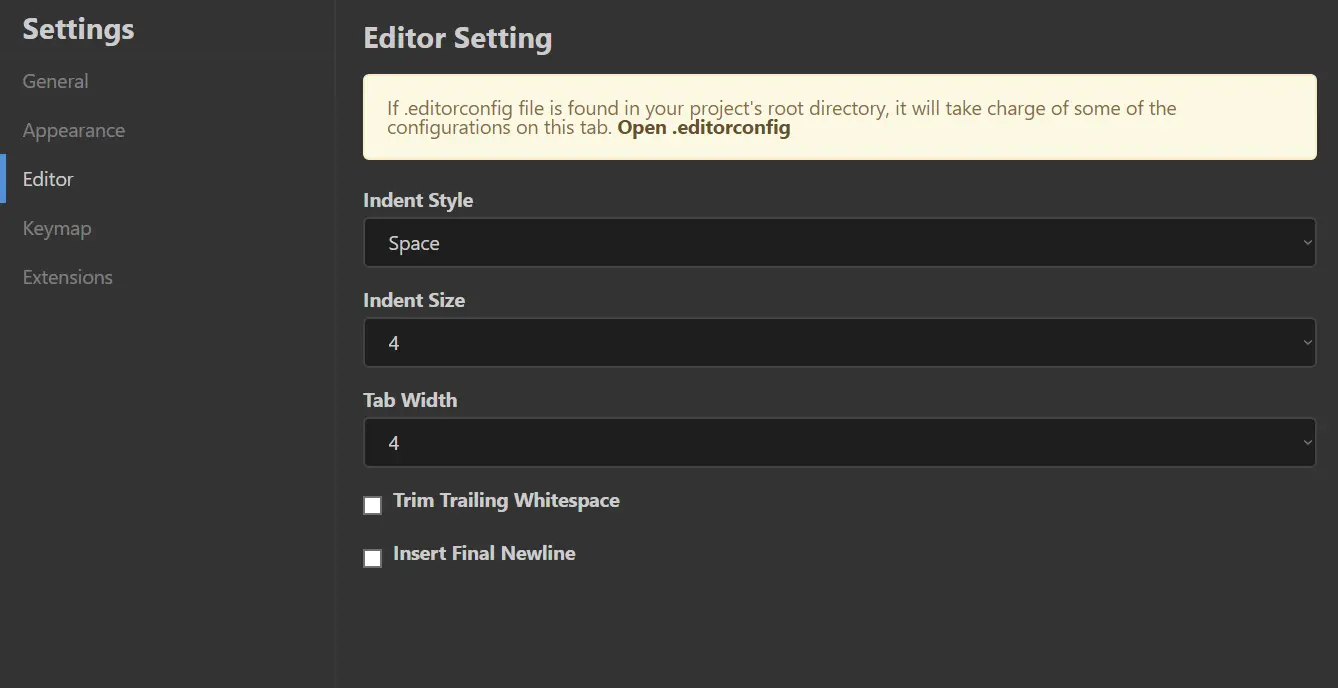The width and height of the screenshot is (1338, 688).
Task: Select the "Space" value in Indent Style
Action: (x=414, y=242)
